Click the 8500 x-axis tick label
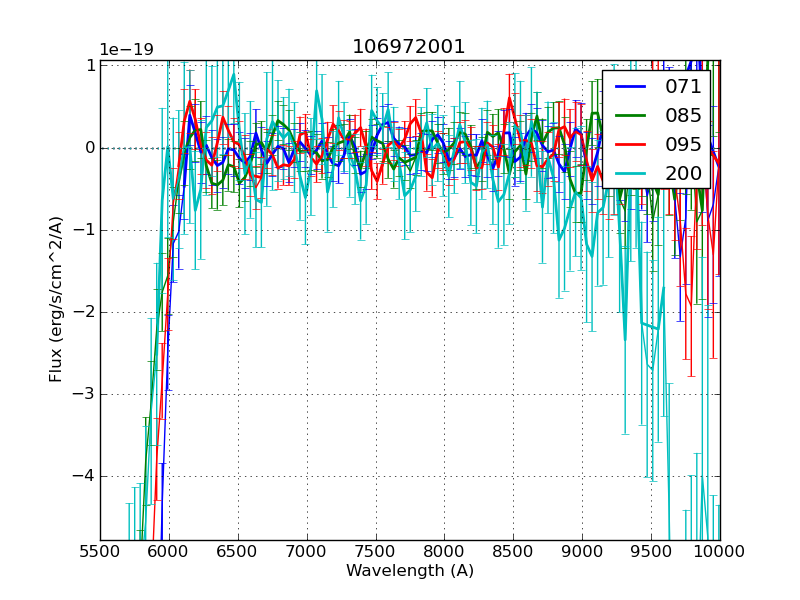Viewport: 800px width, 600px height. pos(513,551)
